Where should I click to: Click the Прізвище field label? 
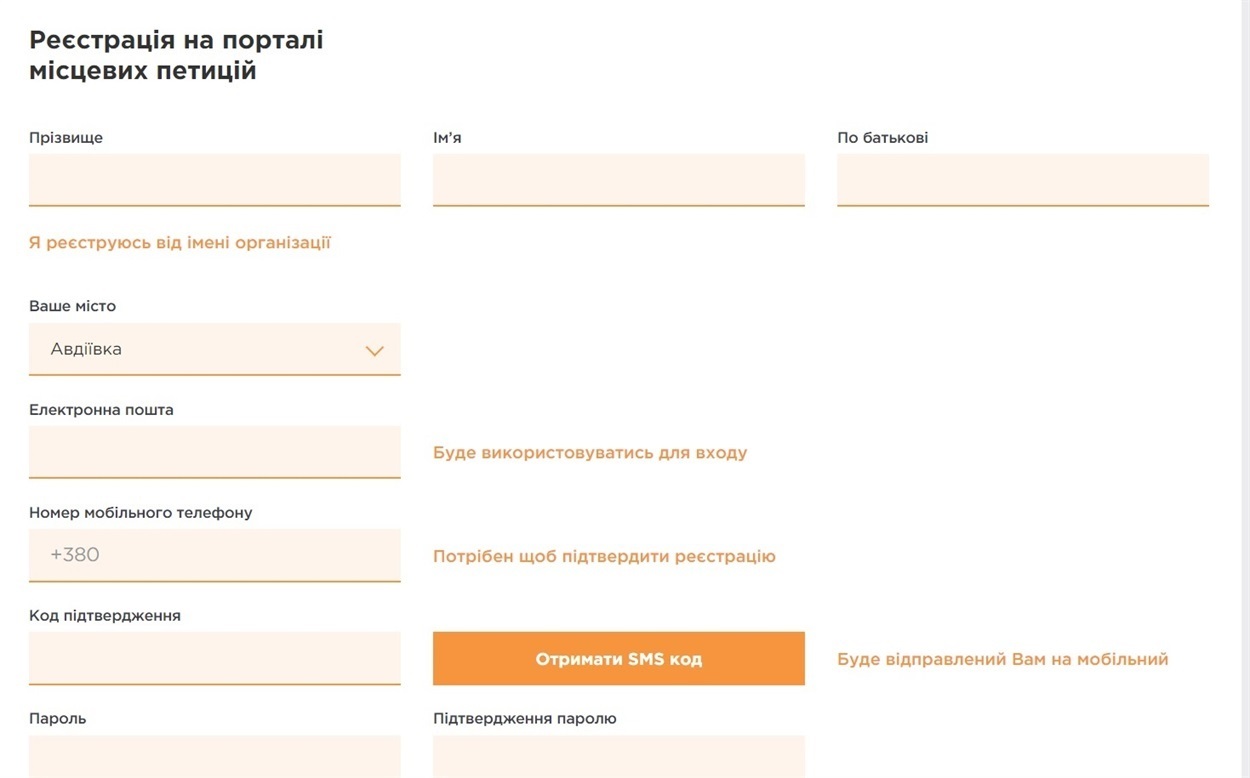click(x=66, y=138)
